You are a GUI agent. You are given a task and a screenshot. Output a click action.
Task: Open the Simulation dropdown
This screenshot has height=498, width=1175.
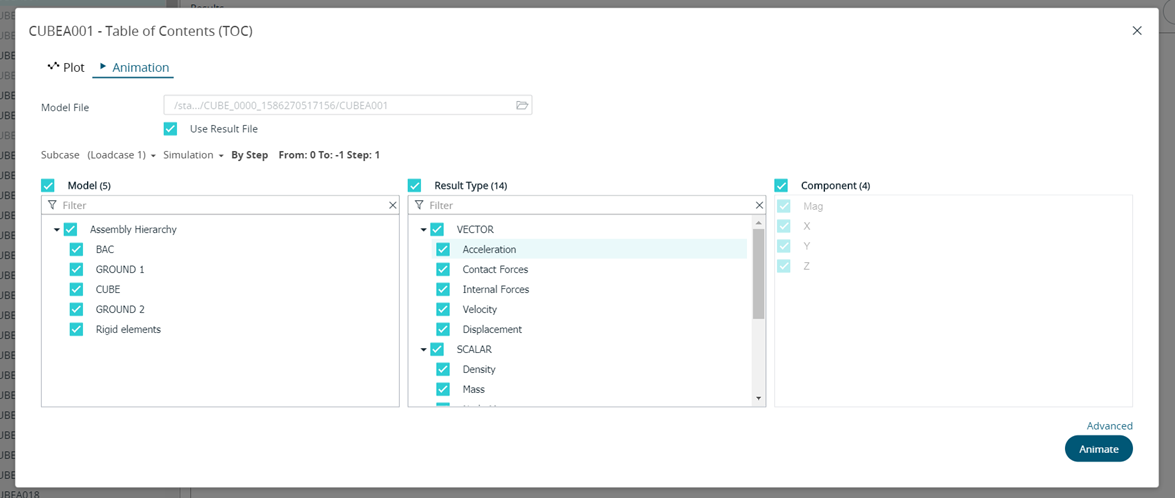[x=193, y=155]
